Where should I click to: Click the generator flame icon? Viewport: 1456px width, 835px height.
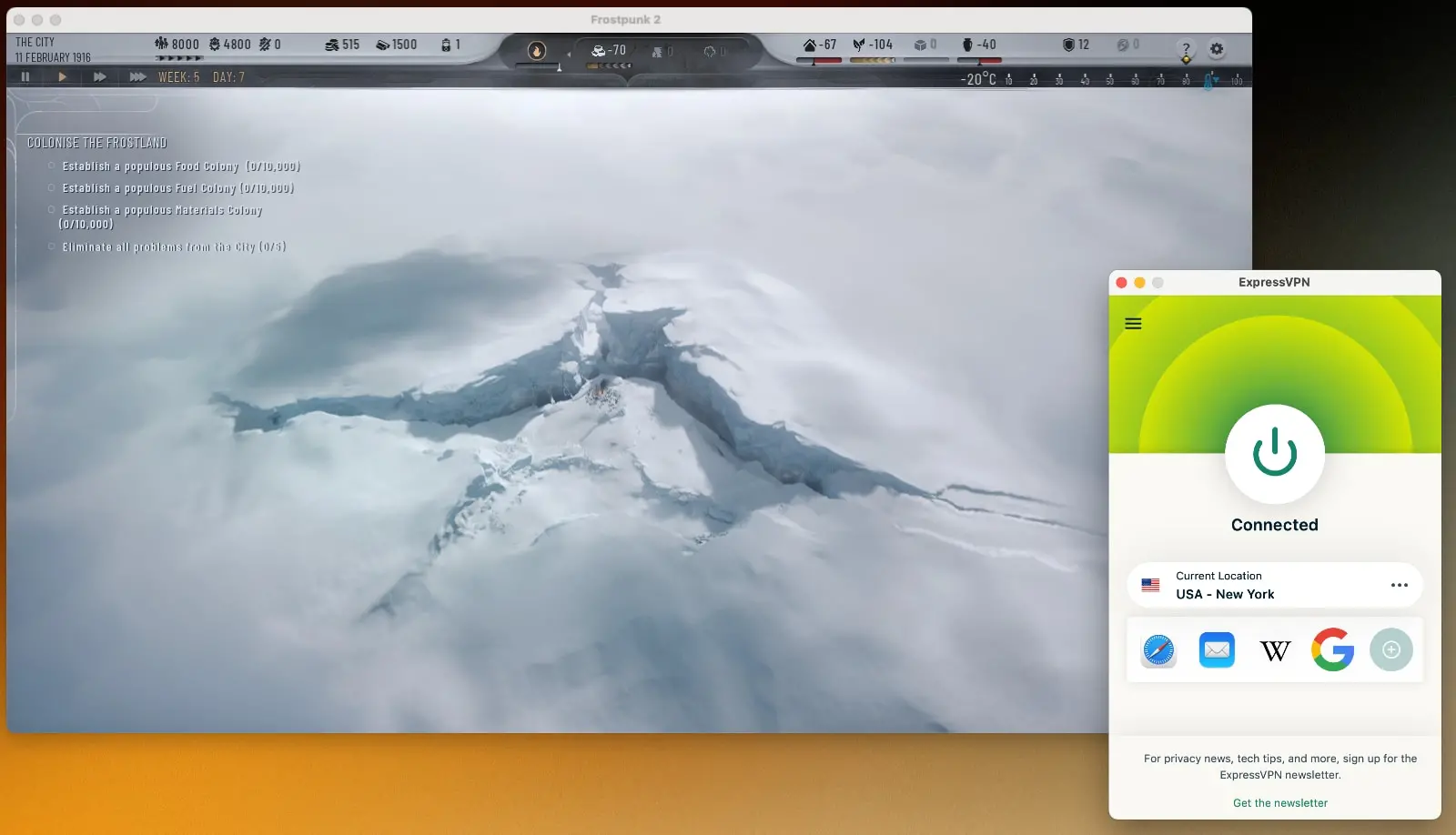(x=537, y=51)
